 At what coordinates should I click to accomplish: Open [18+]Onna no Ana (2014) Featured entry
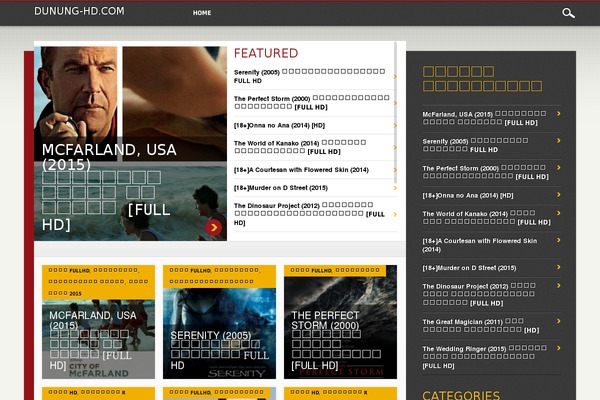point(279,126)
